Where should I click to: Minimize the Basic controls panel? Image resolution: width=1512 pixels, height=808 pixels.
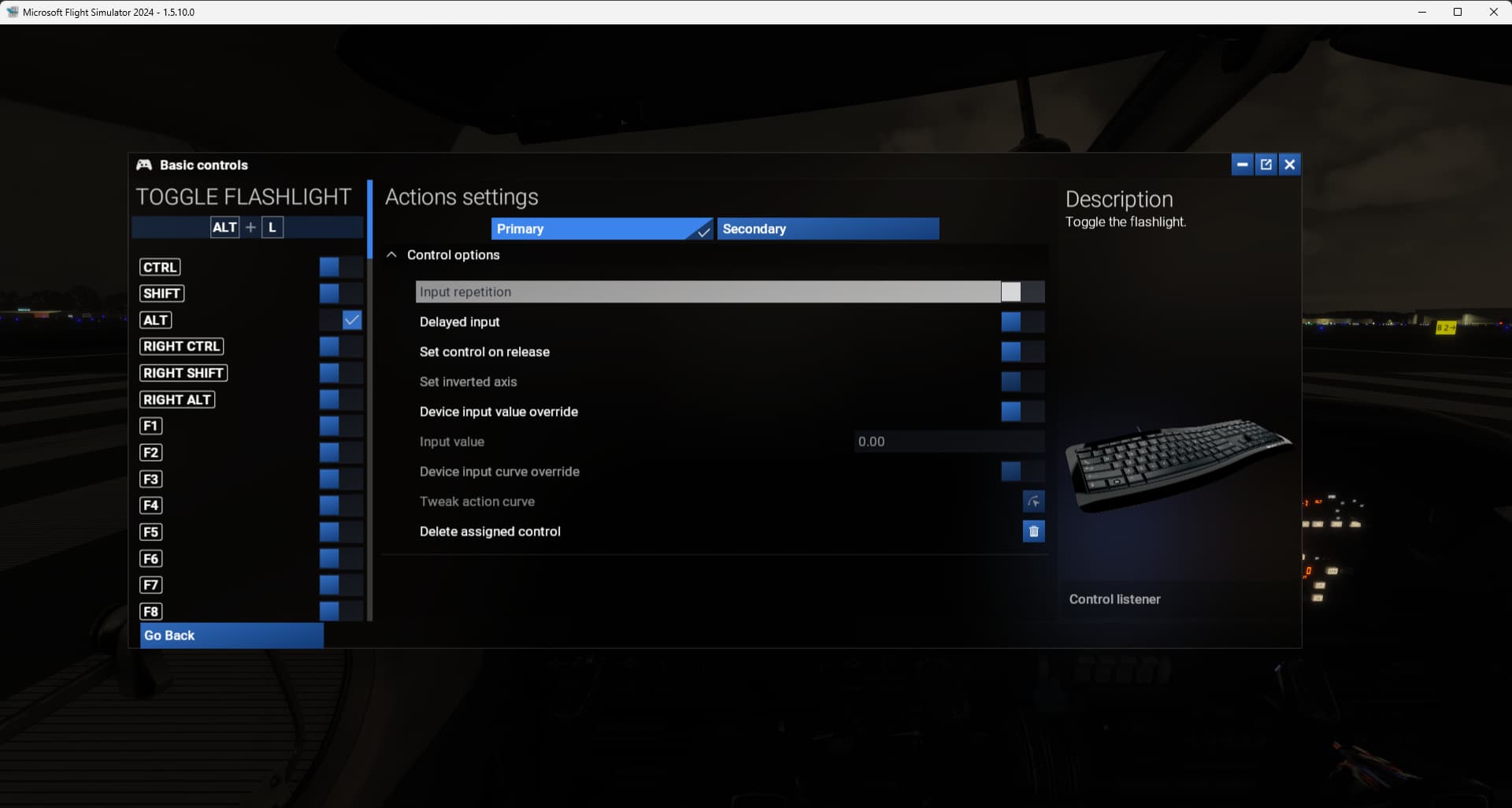(x=1242, y=165)
